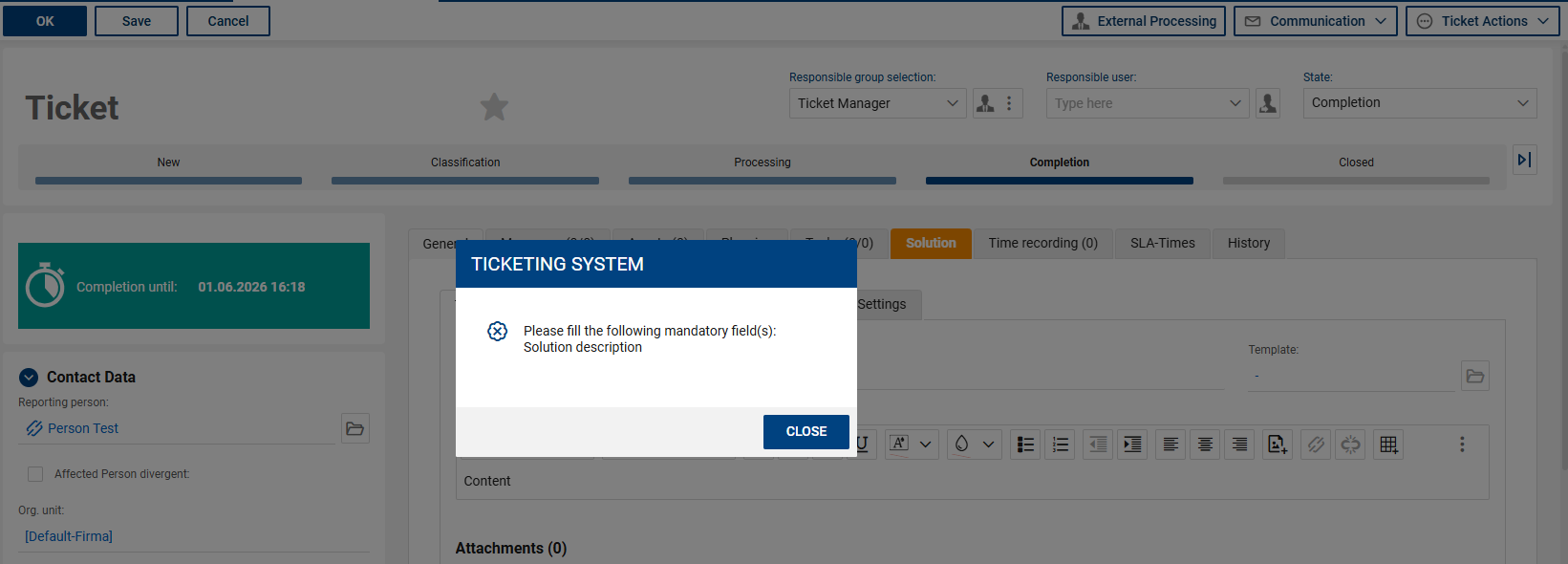Open the [Default-Firma] org unit link
Image resolution: width=1568 pixels, height=564 pixels.
pos(69,536)
